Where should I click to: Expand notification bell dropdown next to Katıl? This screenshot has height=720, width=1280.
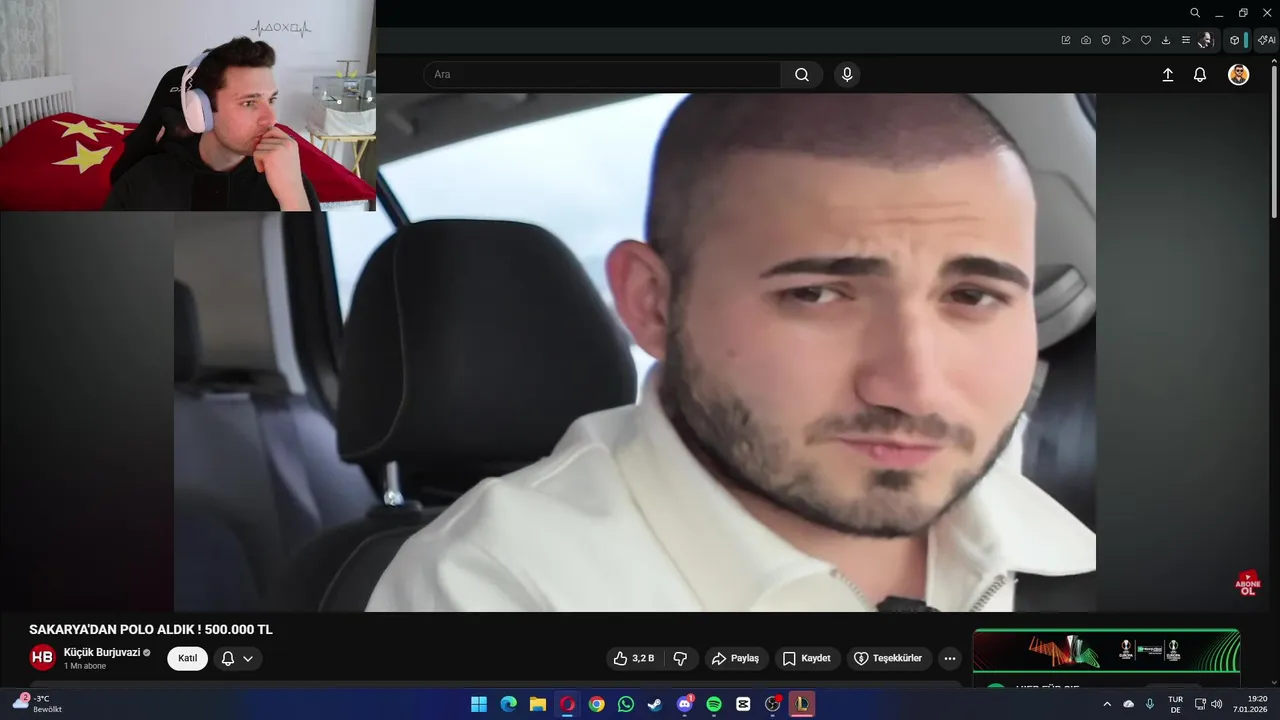tap(237, 658)
